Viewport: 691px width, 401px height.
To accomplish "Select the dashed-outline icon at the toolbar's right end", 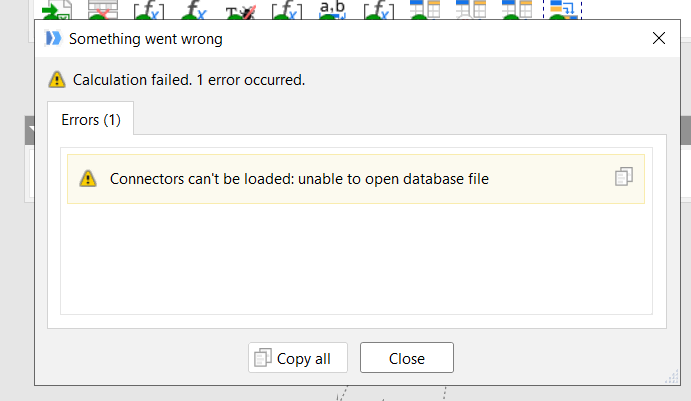I will [563, 10].
